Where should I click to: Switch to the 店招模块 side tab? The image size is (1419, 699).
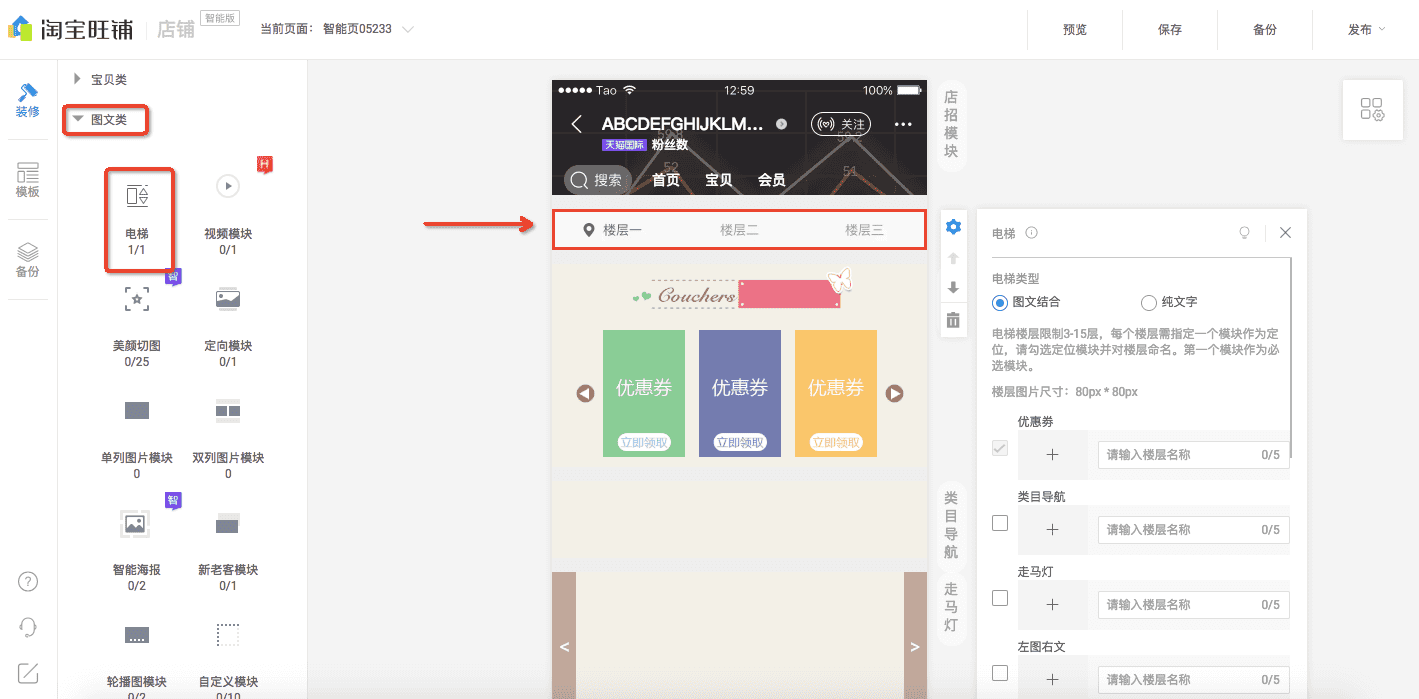tap(950, 124)
